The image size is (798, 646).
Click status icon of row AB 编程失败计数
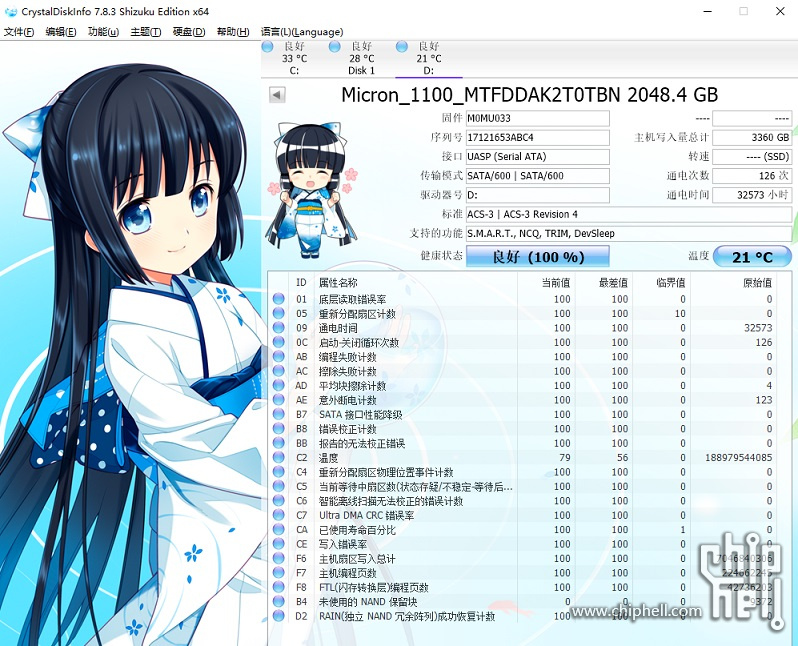[278, 356]
